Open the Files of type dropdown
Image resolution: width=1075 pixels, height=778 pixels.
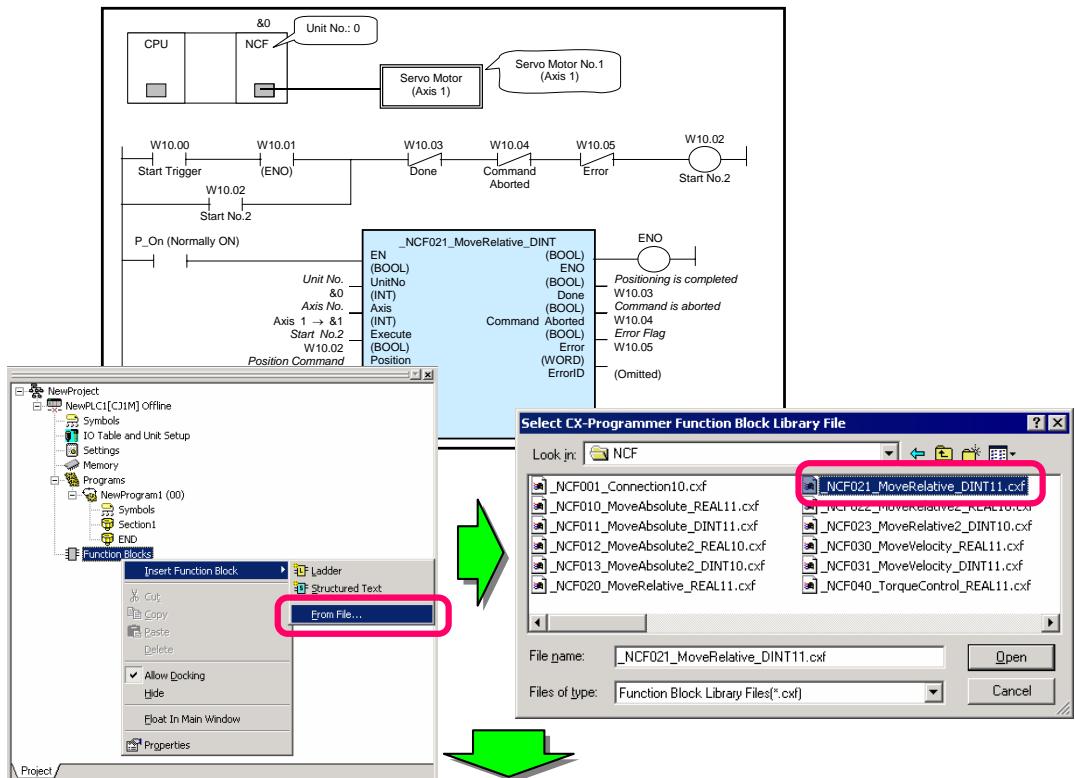pos(933,693)
